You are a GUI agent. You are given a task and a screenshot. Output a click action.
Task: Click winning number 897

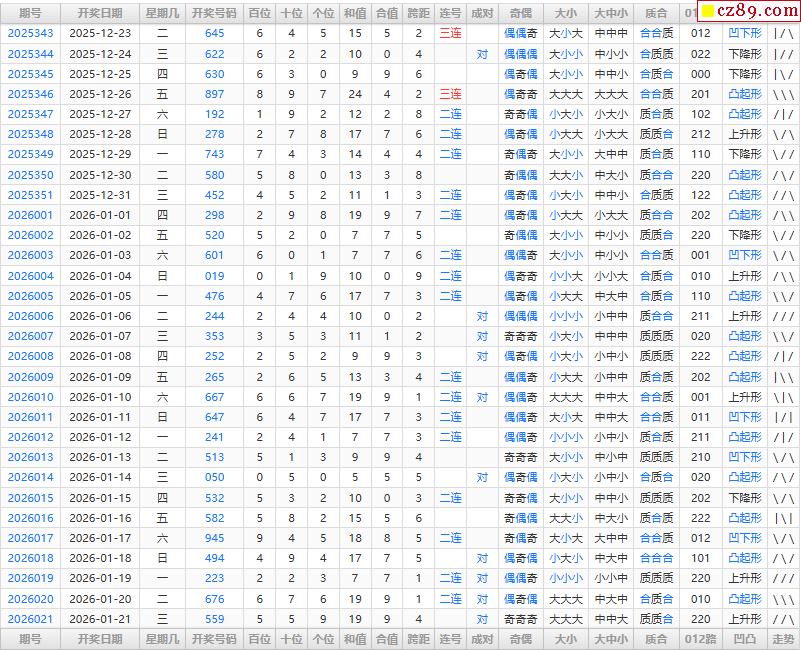tap(215, 94)
